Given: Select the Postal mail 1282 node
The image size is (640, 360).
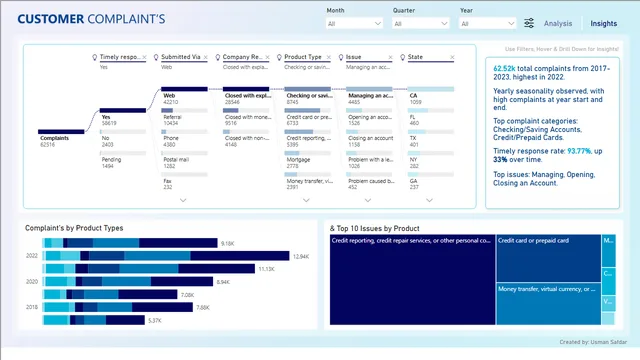Looking at the screenshot, I should click(x=184, y=160).
